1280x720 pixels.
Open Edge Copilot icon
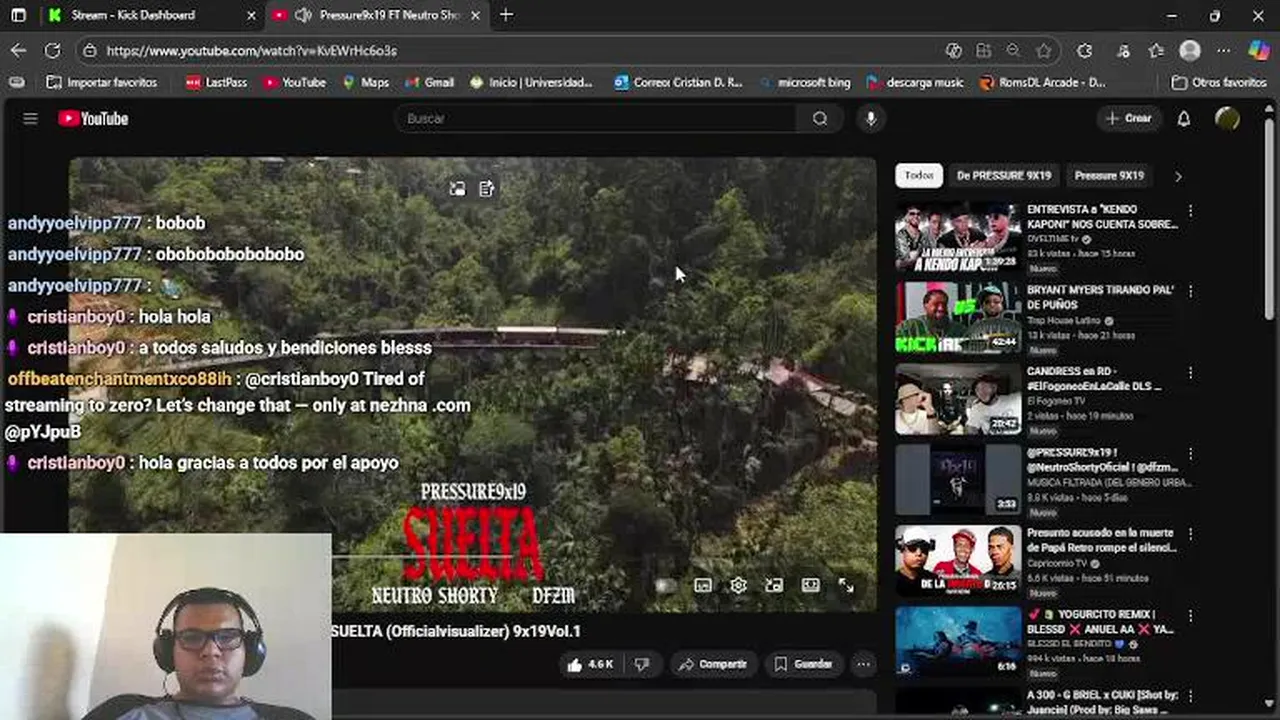(x=1259, y=50)
